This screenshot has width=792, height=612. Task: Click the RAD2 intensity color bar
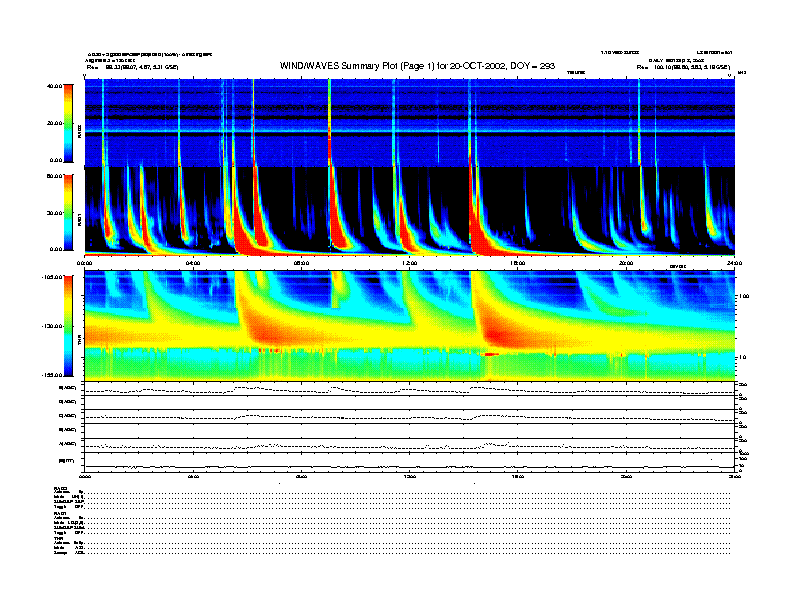68,123
